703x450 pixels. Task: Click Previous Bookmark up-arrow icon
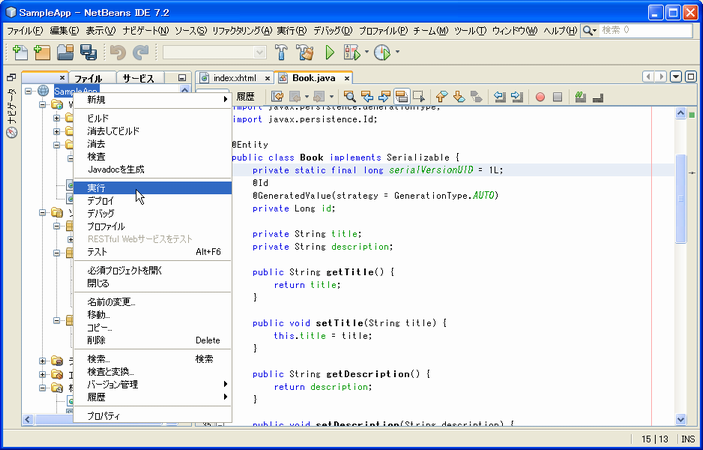pyautogui.click(x=442, y=96)
